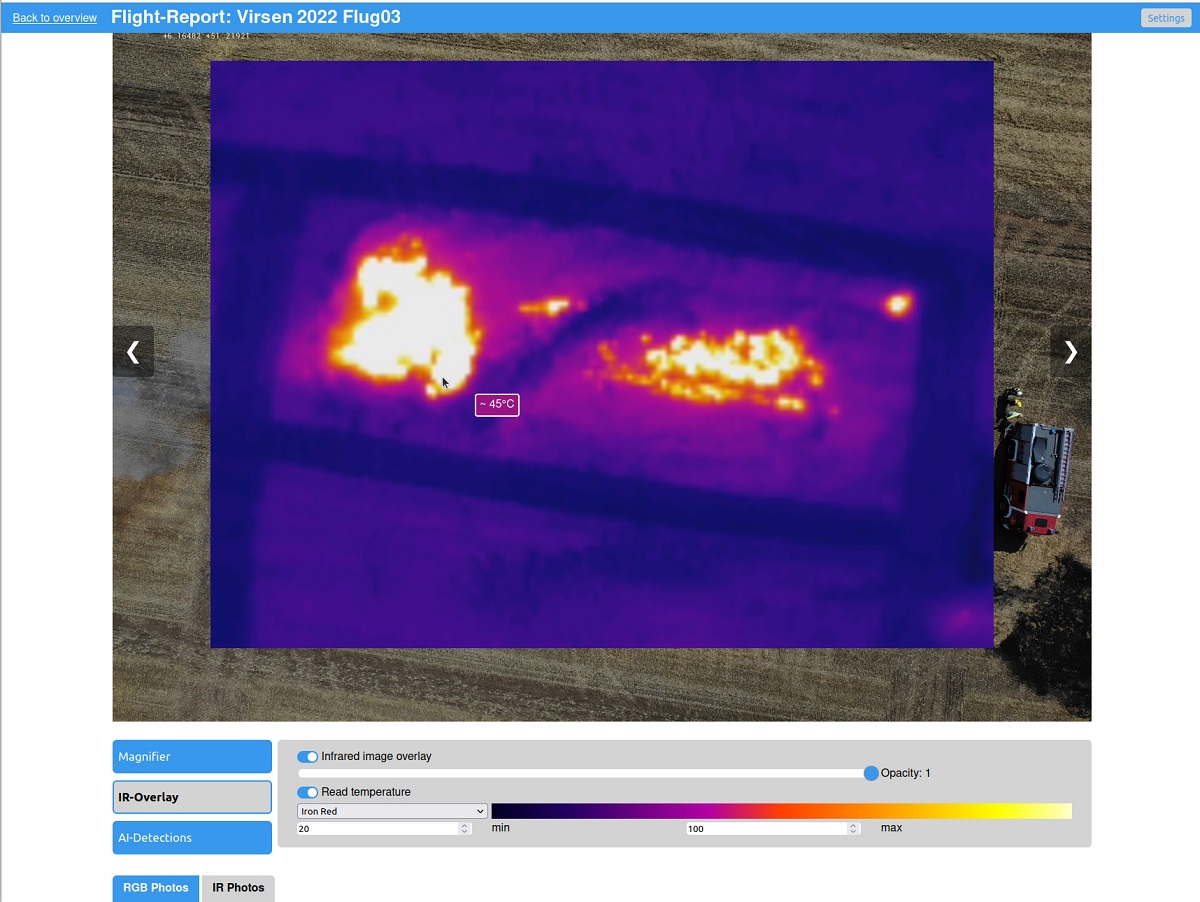Select the RGB Photos tab
Image resolution: width=1200 pixels, height=902 pixels.
pyautogui.click(x=156, y=888)
